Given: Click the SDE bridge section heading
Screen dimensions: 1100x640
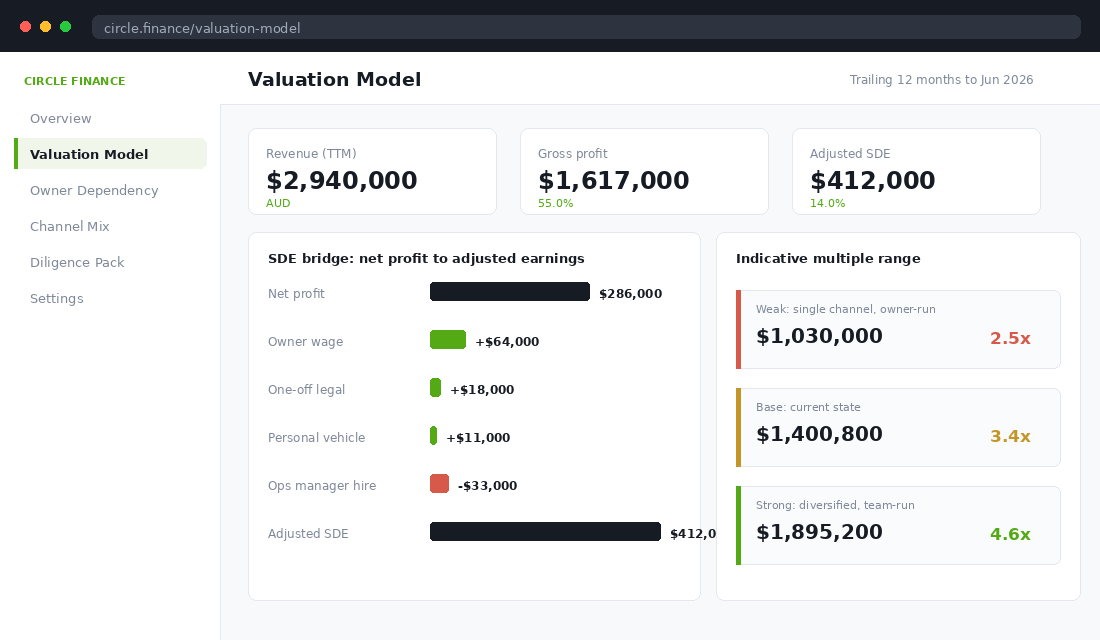Looking at the screenshot, I should pyautogui.click(x=426, y=258).
